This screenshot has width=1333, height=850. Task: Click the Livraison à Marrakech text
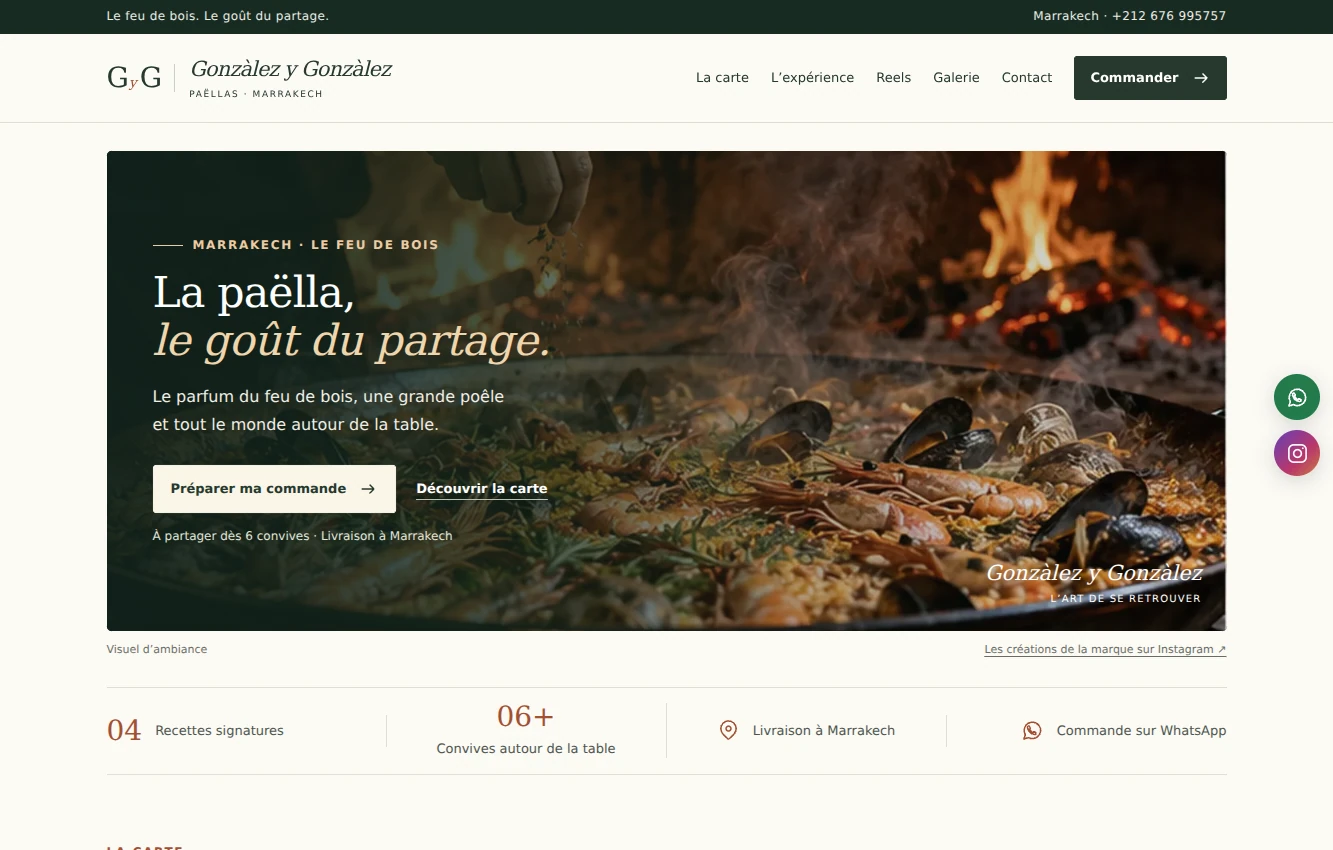[824, 731]
